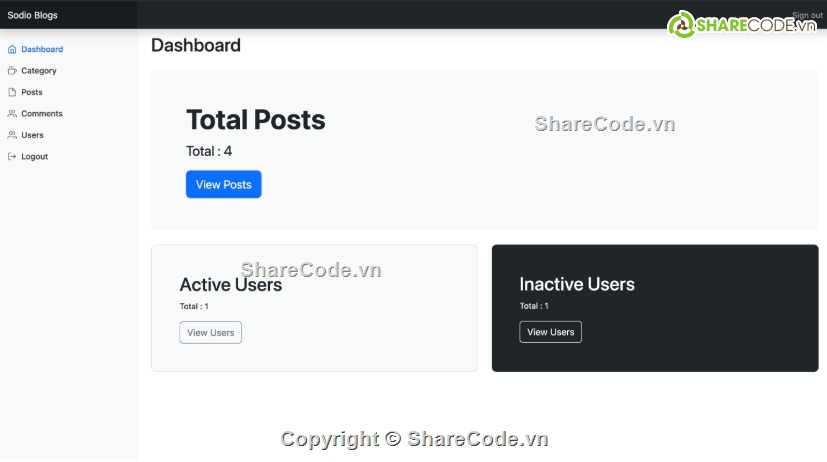Click 'Total : 1' in Active Users card
Viewport: 827px width, 462px height.
pyautogui.click(x=194, y=306)
